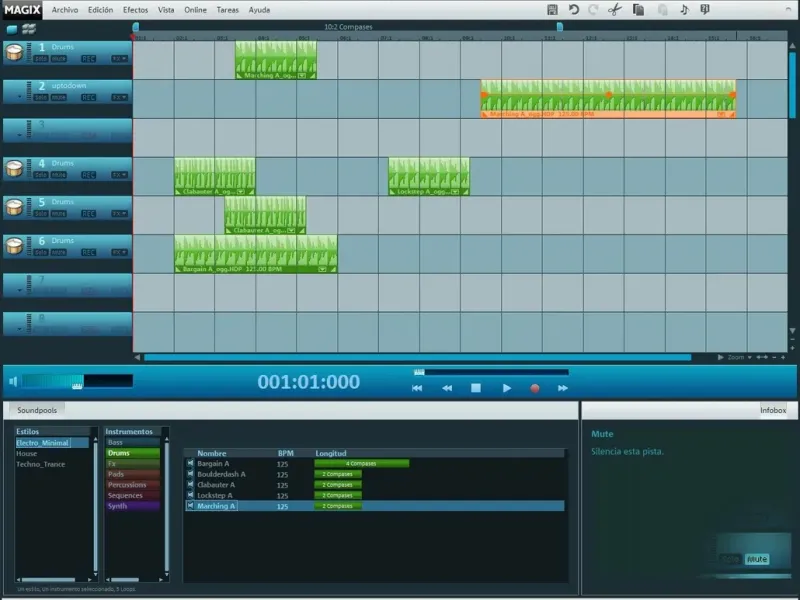Click the drum icon on track 4
Viewport: 800px width, 600px height.
pyautogui.click(x=14, y=168)
